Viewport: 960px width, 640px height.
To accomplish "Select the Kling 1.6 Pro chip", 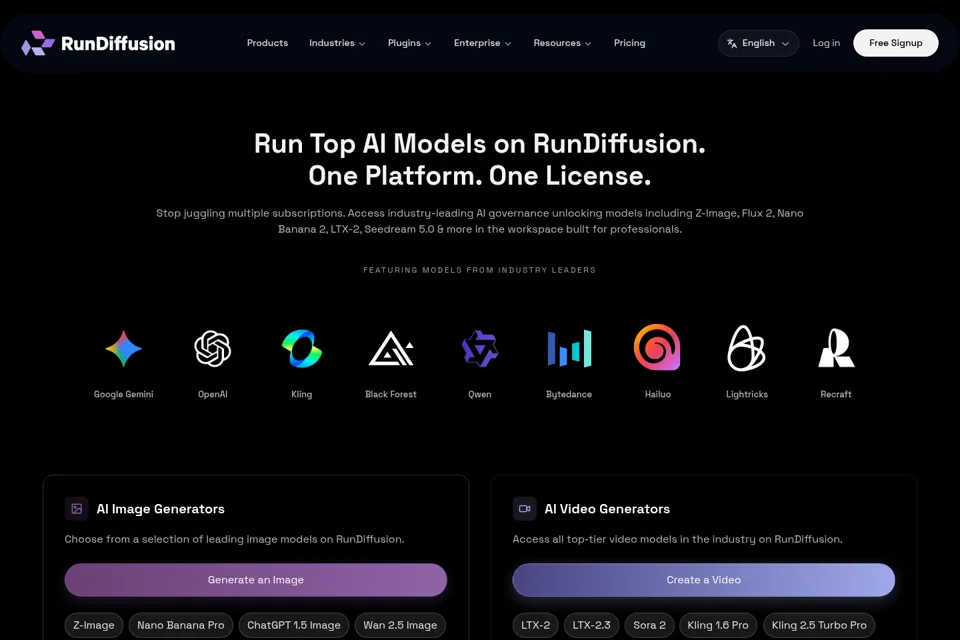I will click(718, 625).
